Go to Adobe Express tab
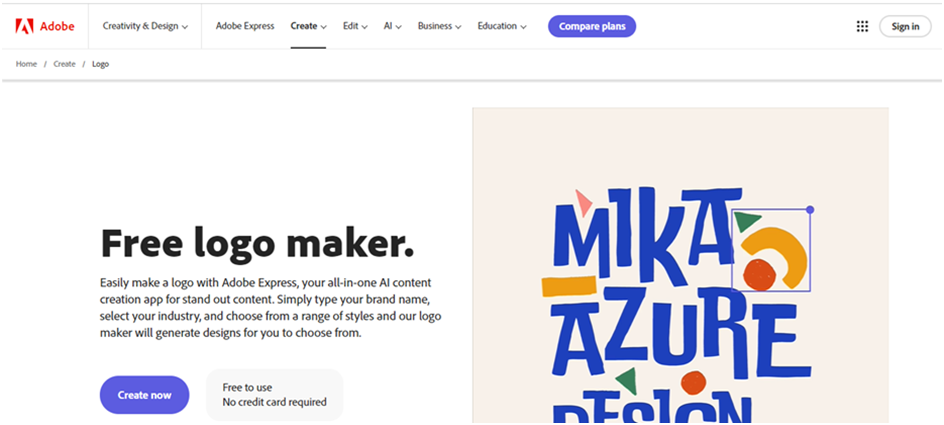Image resolution: width=944 pixels, height=425 pixels. tap(245, 26)
